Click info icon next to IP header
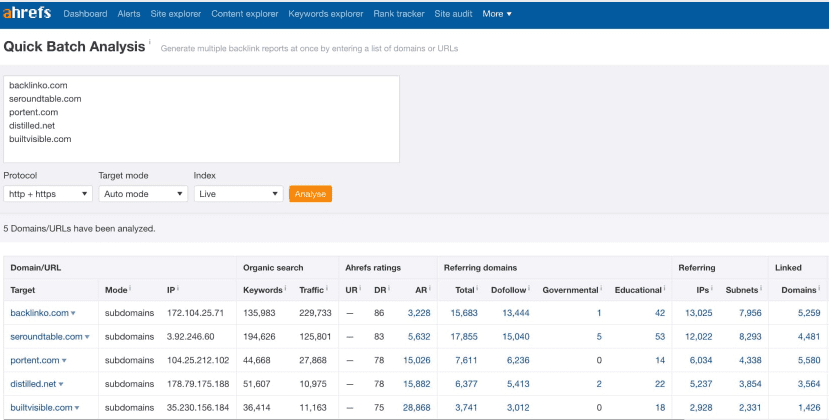Screen dimensions: 829x420 [178, 288]
